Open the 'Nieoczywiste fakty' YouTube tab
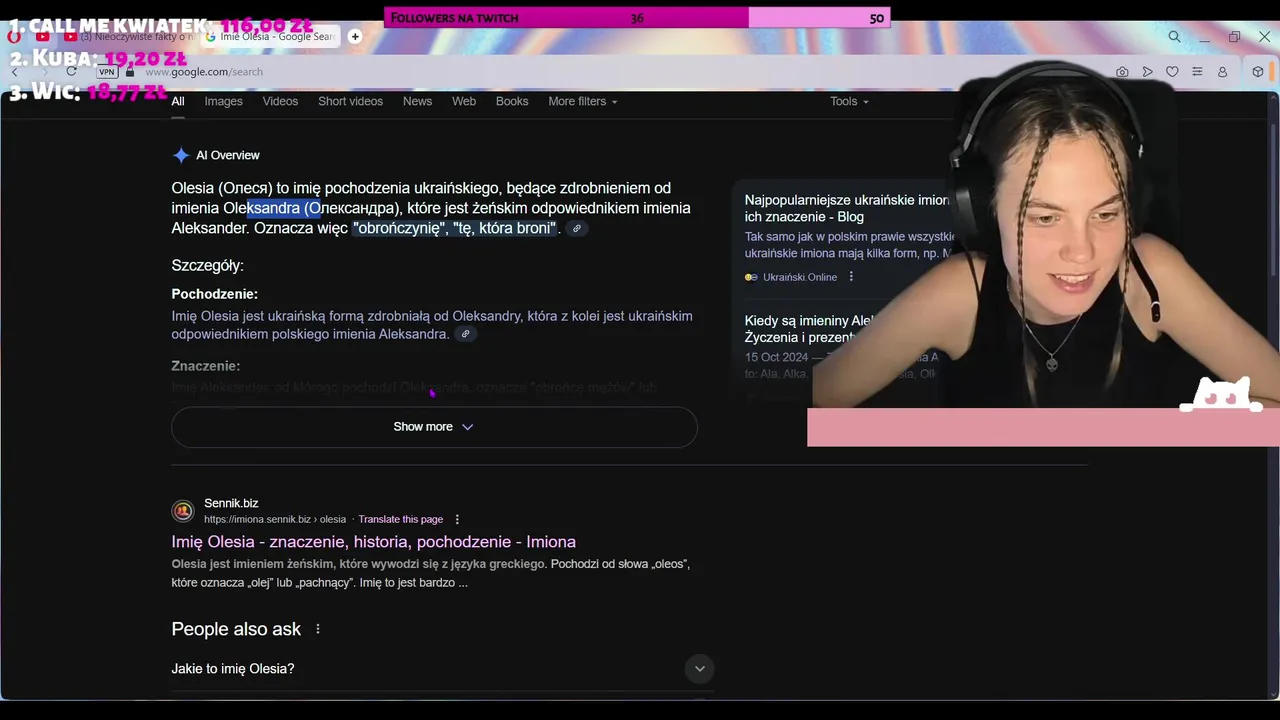Screen dimensions: 1280x720 pyautogui.click(x=130, y=36)
